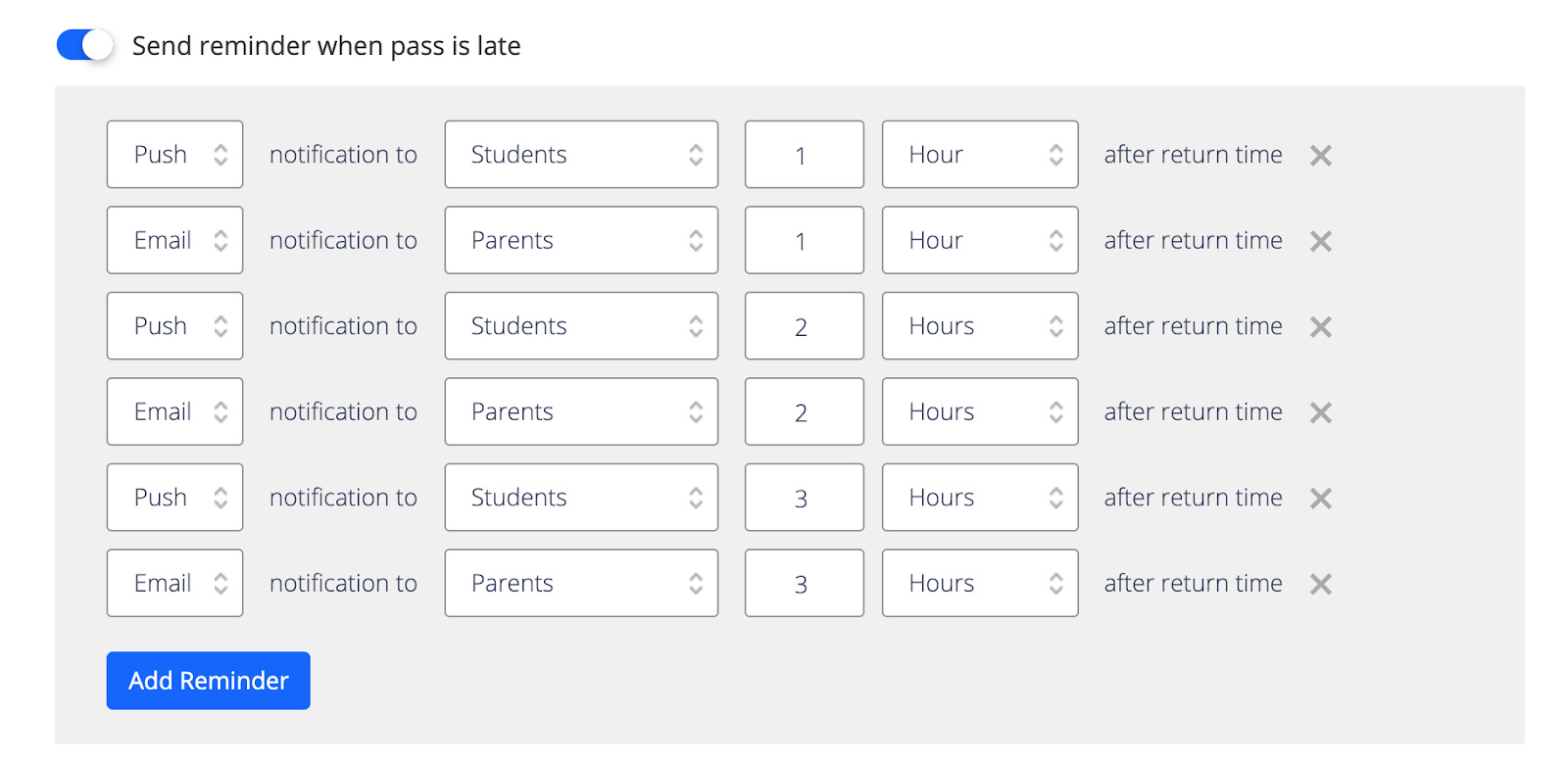1568x763 pixels.
Task: Delete the Email reminder at 2 Hours
Action: click(x=1320, y=411)
